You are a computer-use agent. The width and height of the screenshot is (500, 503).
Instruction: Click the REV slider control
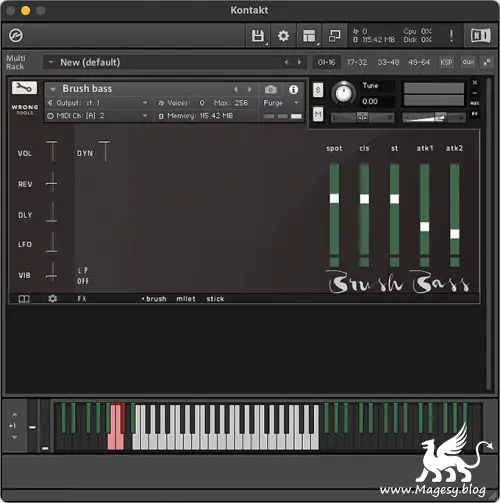coord(52,182)
